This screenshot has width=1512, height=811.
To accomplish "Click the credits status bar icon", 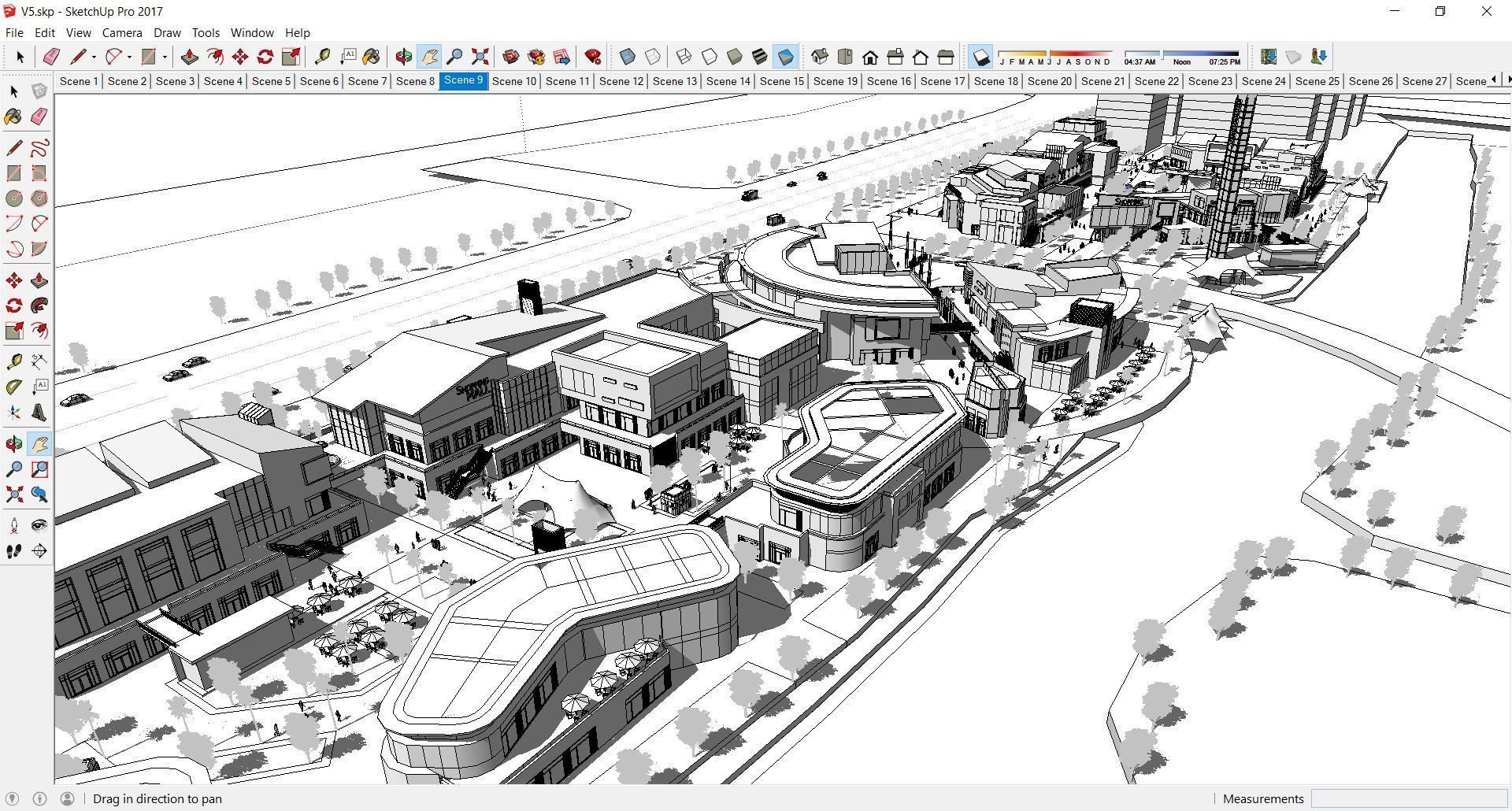I will click(39, 798).
